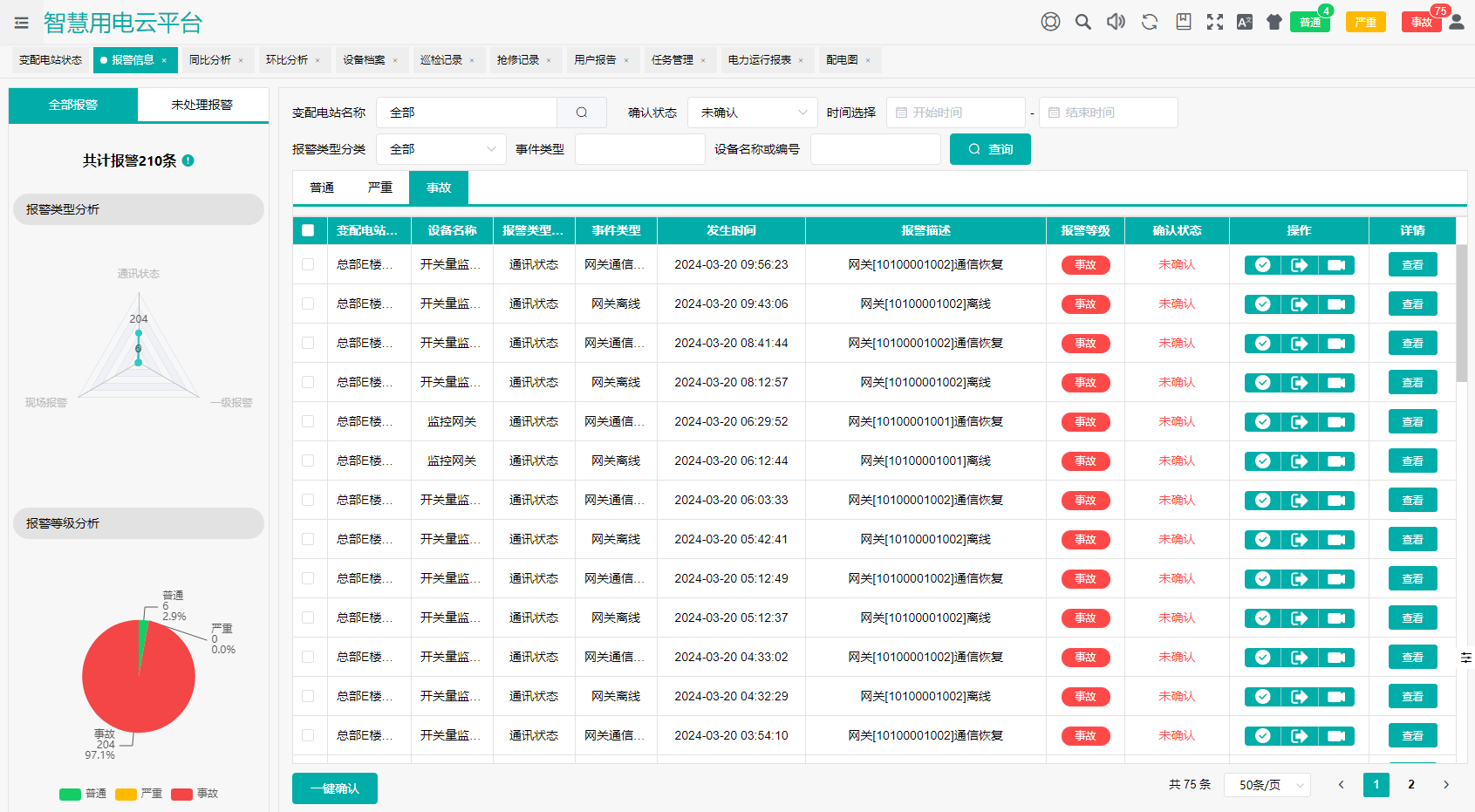Image resolution: width=1475 pixels, height=812 pixels.
Task: Open the language translation icon
Action: (x=1245, y=22)
